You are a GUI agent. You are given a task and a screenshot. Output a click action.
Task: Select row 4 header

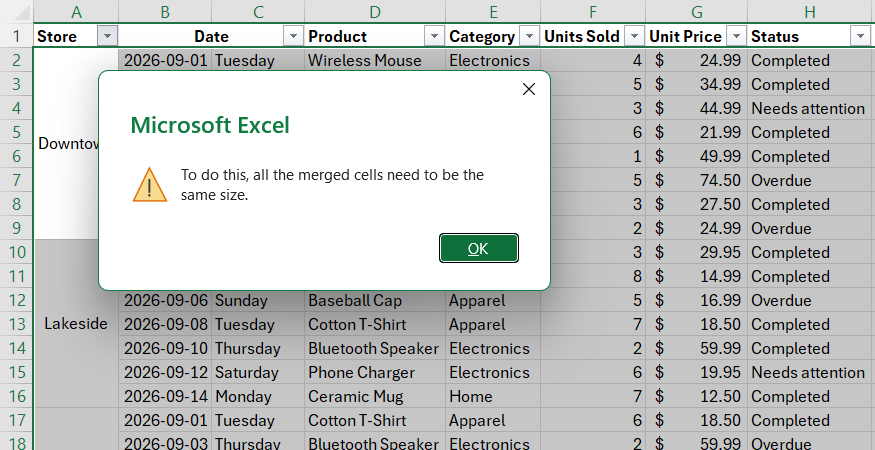pos(16,108)
